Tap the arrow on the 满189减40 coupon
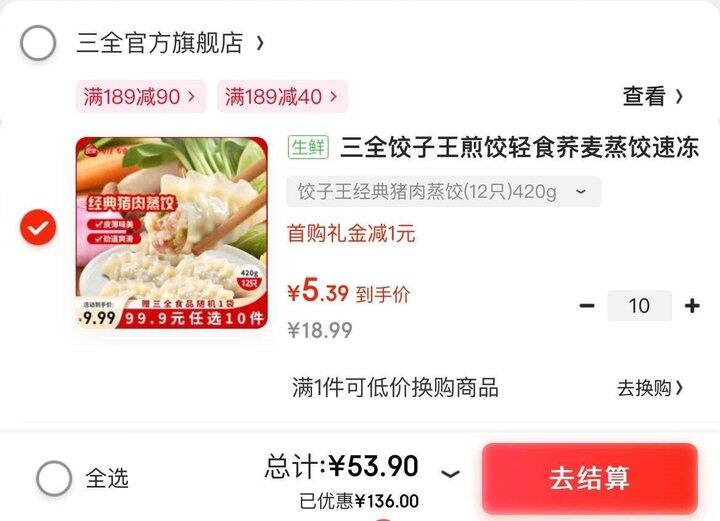 334,96
